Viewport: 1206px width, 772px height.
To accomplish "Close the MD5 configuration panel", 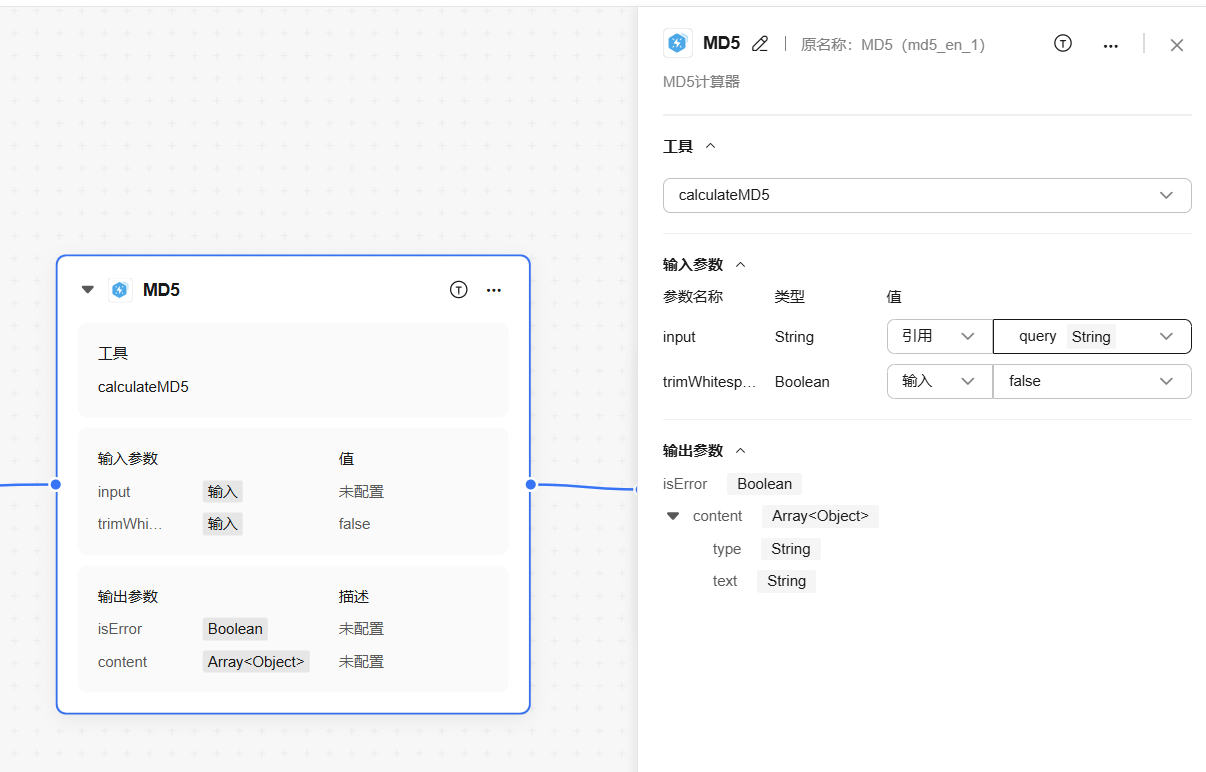I will pyautogui.click(x=1177, y=45).
